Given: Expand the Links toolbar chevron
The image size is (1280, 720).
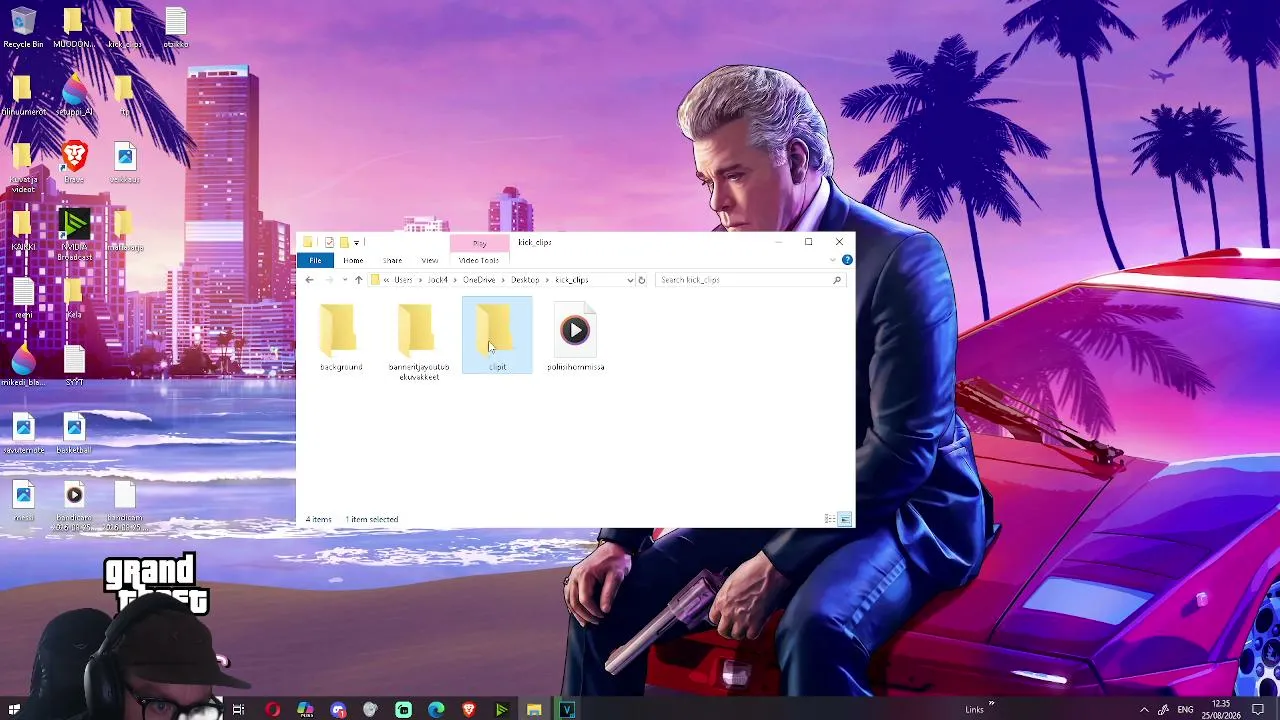Looking at the screenshot, I should [x=991, y=704].
